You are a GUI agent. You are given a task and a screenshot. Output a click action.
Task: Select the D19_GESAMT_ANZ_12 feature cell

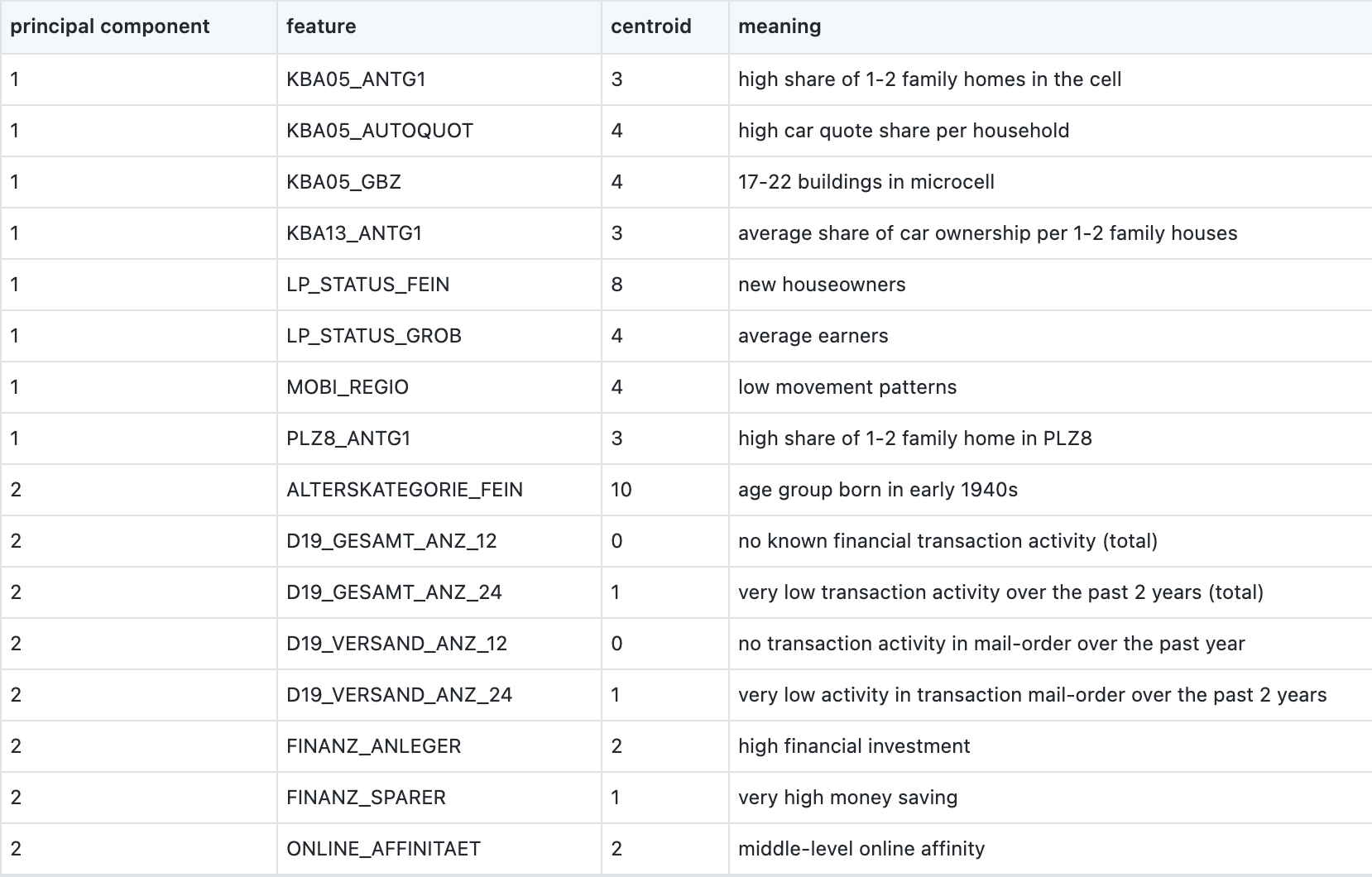tap(391, 541)
